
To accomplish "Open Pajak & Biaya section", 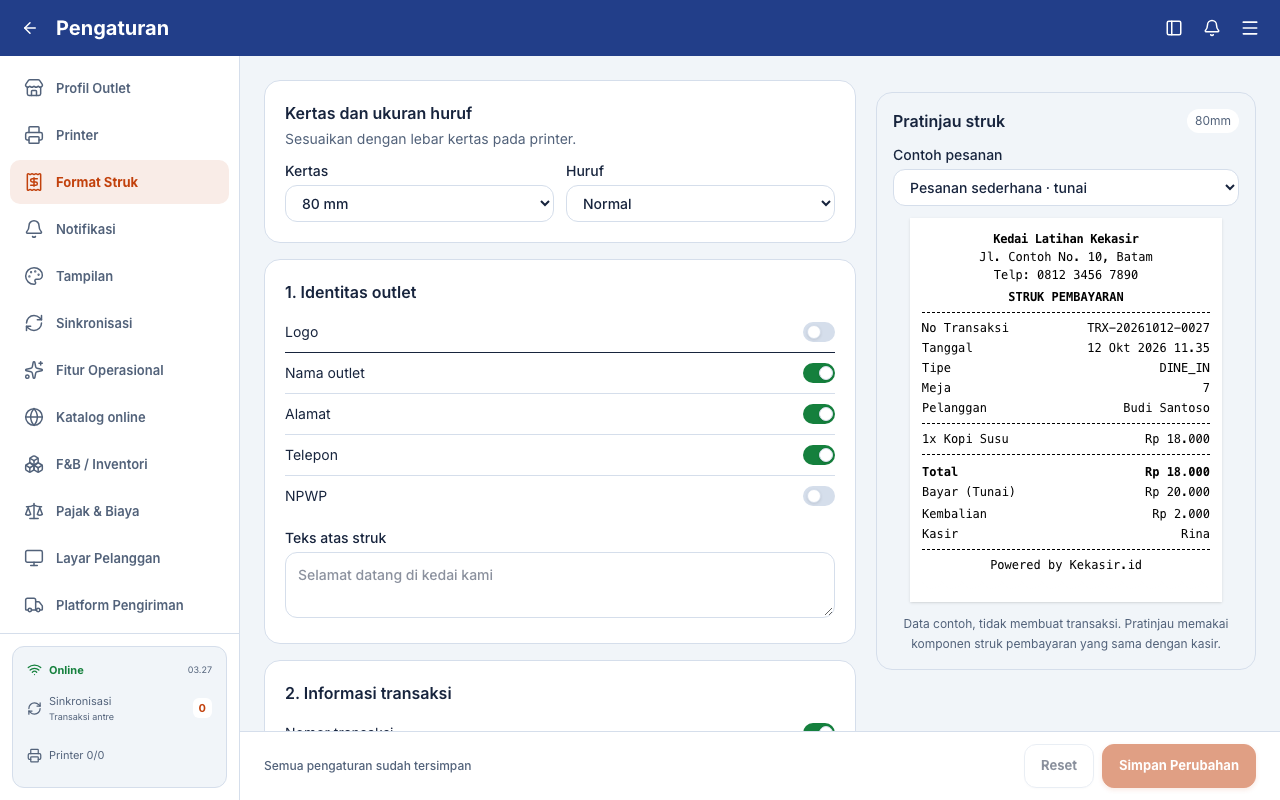I will [120, 511].
